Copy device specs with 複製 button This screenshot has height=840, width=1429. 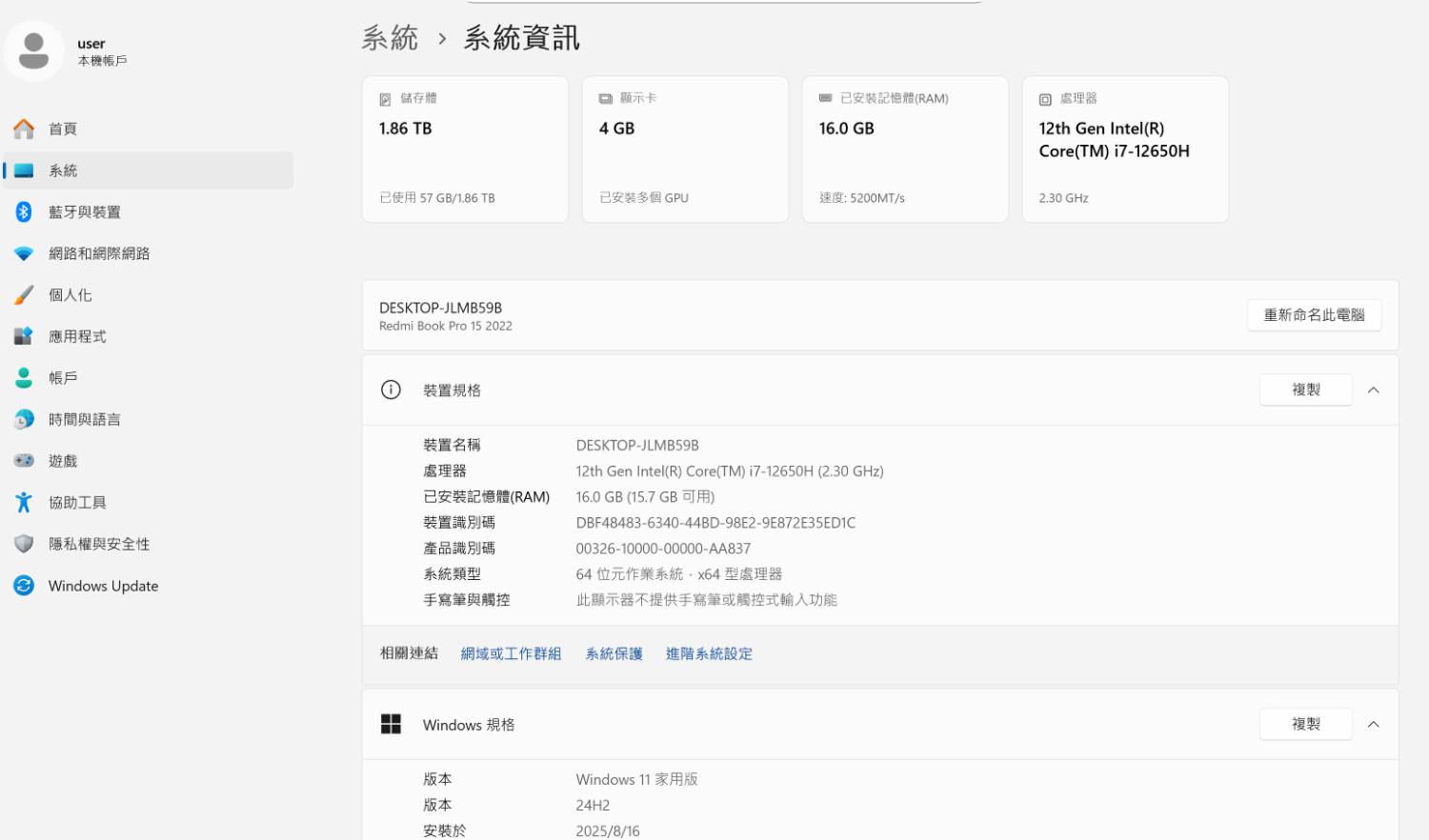pyautogui.click(x=1305, y=390)
